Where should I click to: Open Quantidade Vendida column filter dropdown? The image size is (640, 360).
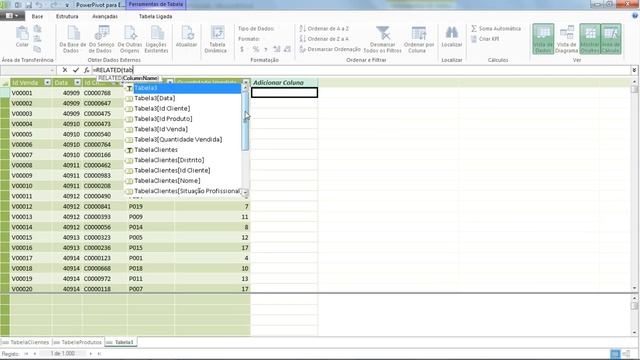(x=245, y=83)
